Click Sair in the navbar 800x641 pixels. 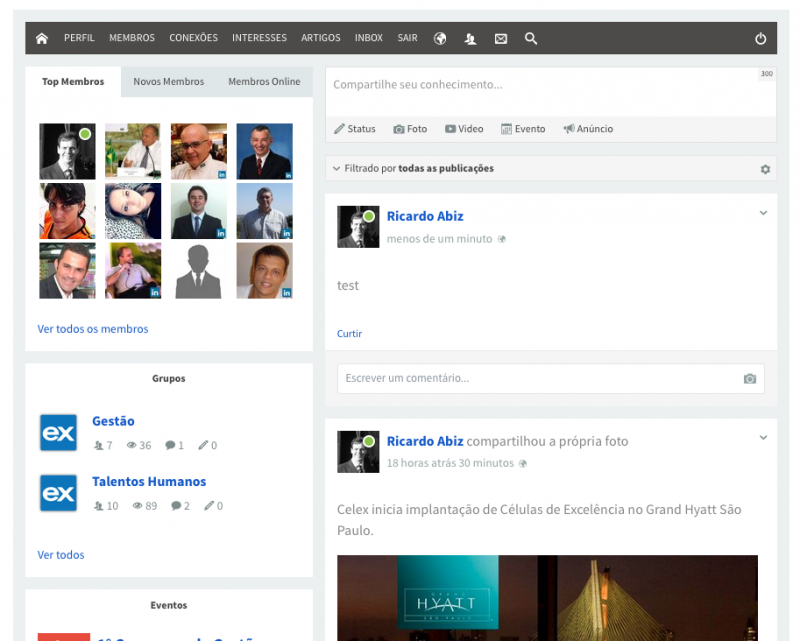pos(407,38)
